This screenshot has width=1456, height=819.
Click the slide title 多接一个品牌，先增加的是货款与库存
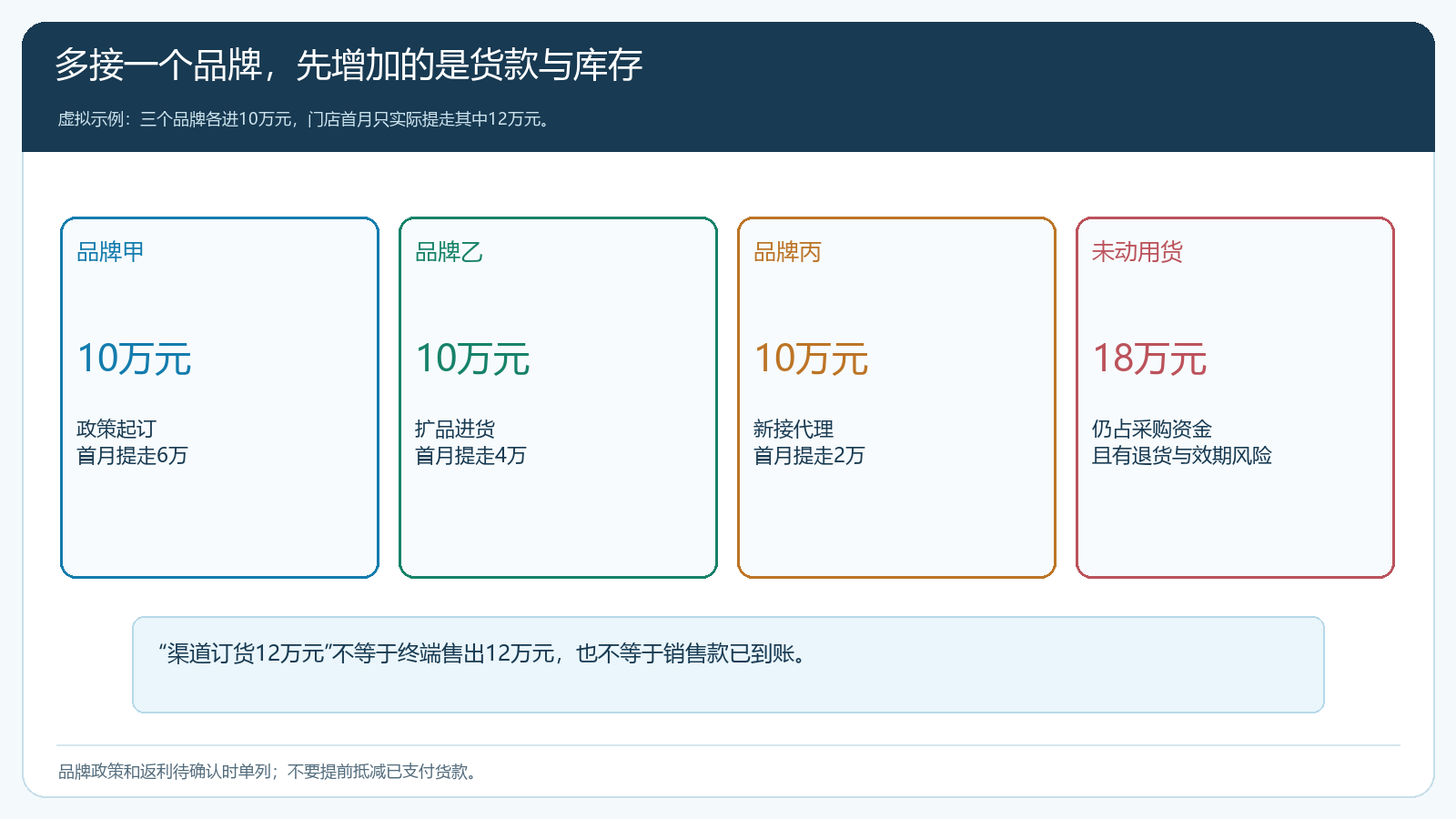[349, 66]
